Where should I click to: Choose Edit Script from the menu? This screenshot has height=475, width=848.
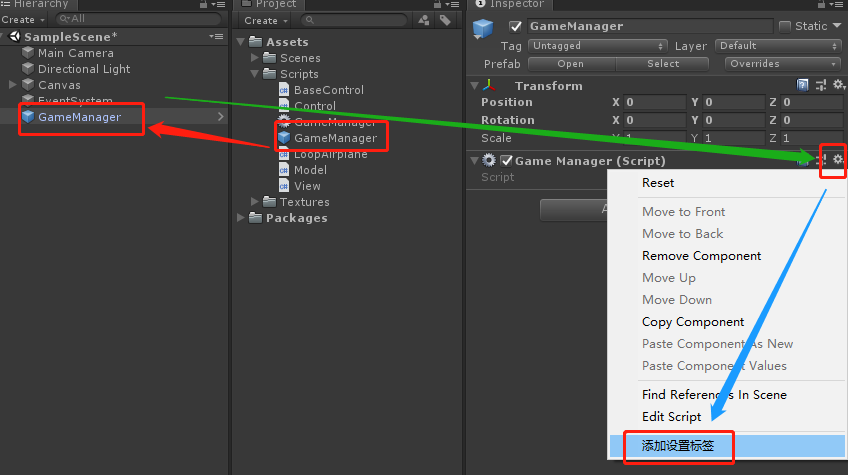671,417
